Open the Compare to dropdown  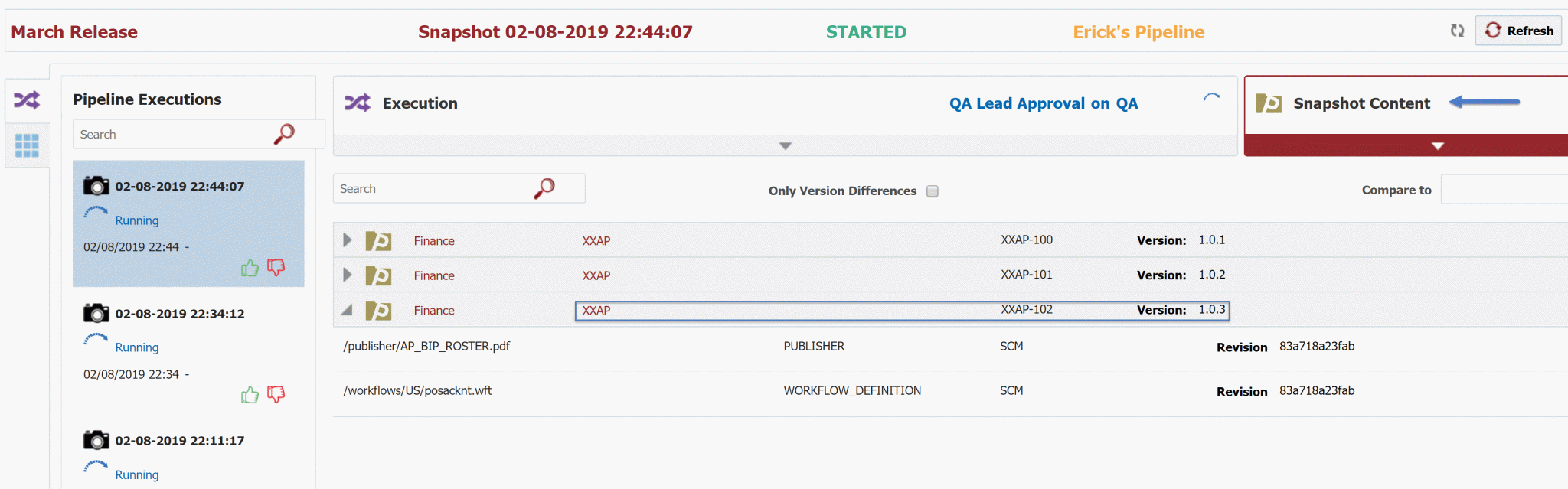pos(1504,189)
